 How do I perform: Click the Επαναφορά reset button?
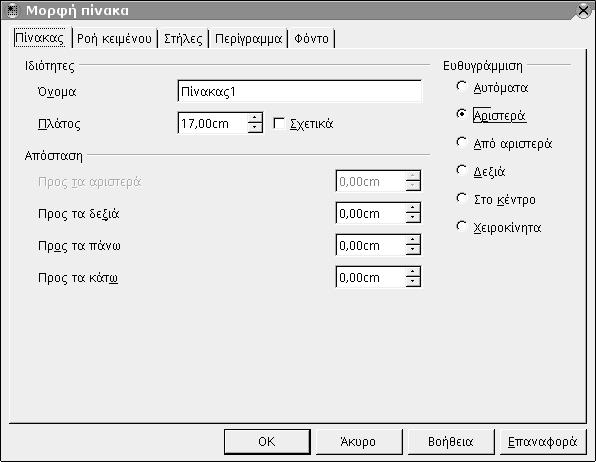coord(543,441)
